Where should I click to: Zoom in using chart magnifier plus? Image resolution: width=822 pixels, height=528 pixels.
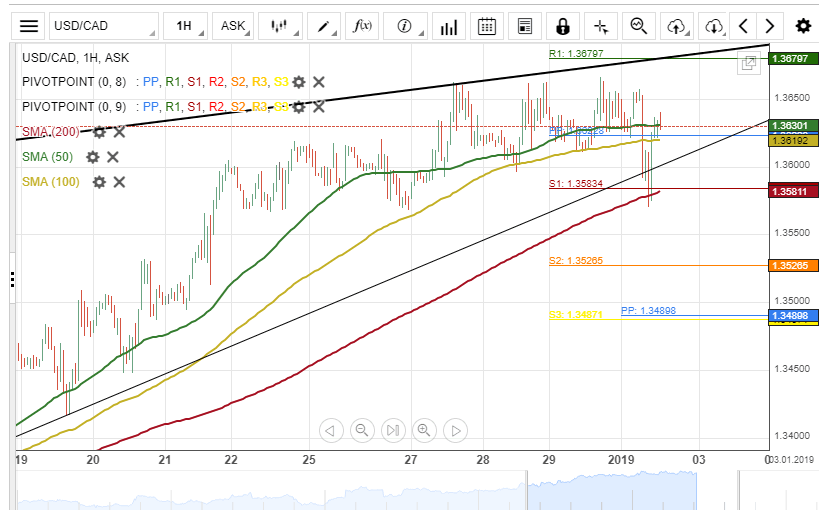pos(424,431)
